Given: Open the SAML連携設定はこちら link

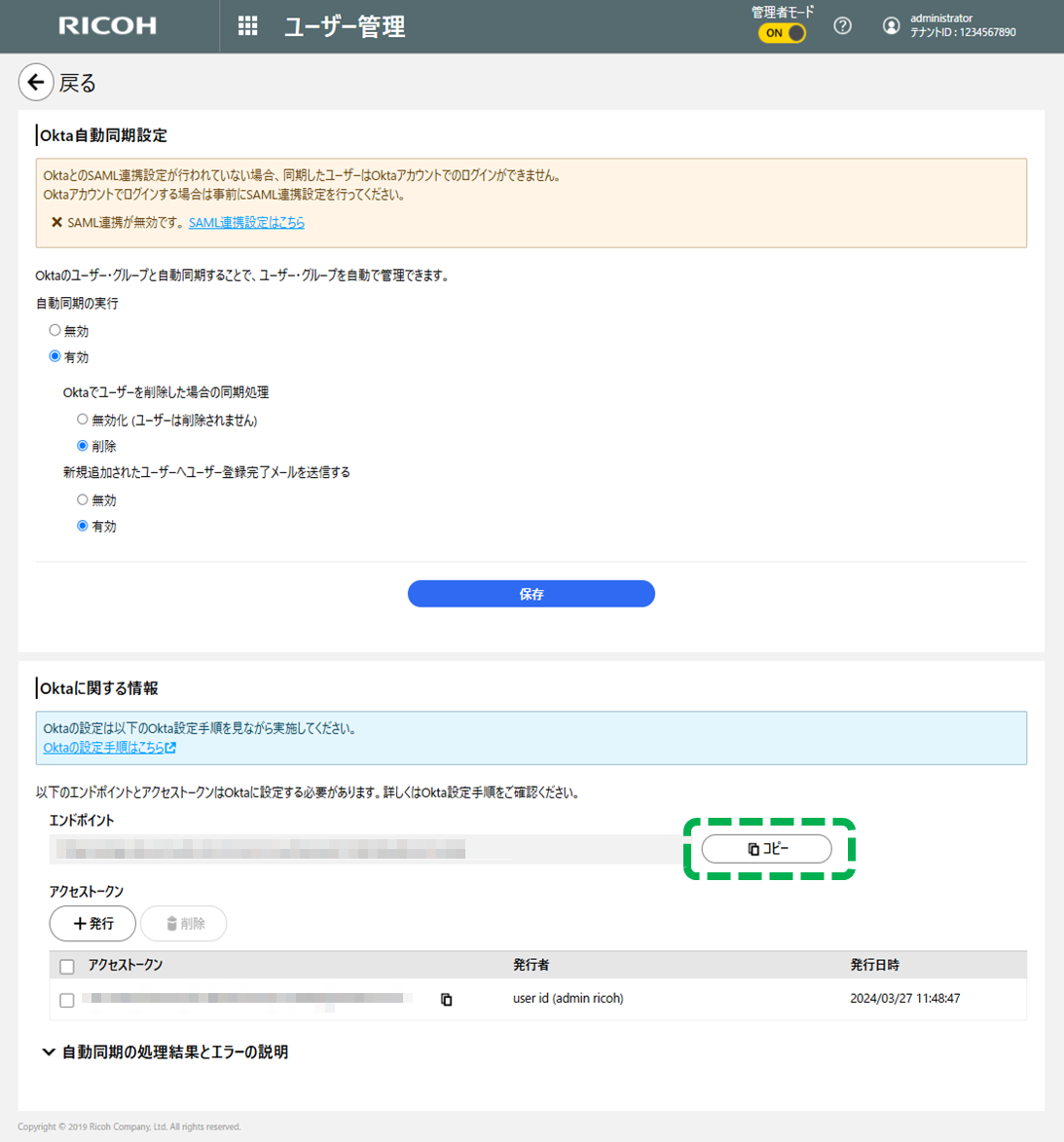Looking at the screenshot, I should (247, 223).
